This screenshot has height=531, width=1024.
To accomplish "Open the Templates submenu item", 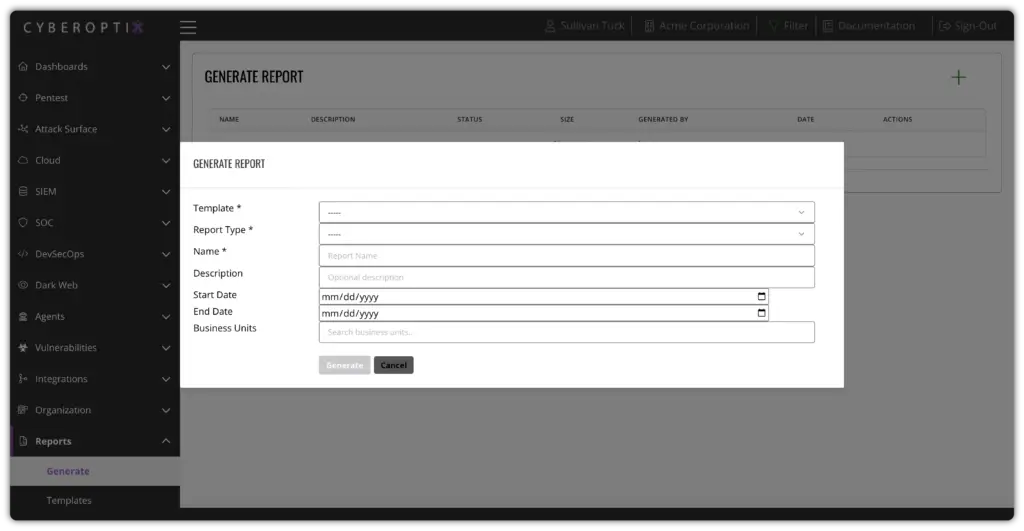I will coord(69,500).
